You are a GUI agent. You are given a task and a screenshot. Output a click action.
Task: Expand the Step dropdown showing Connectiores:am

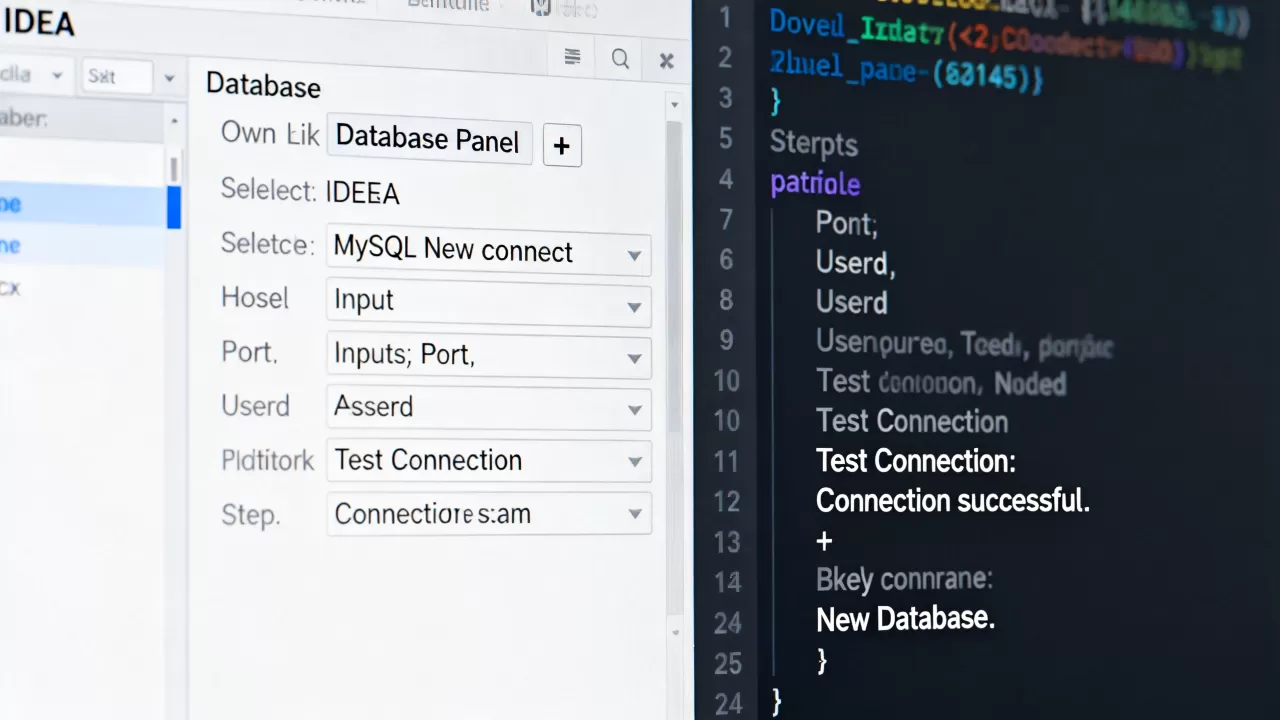click(489, 515)
